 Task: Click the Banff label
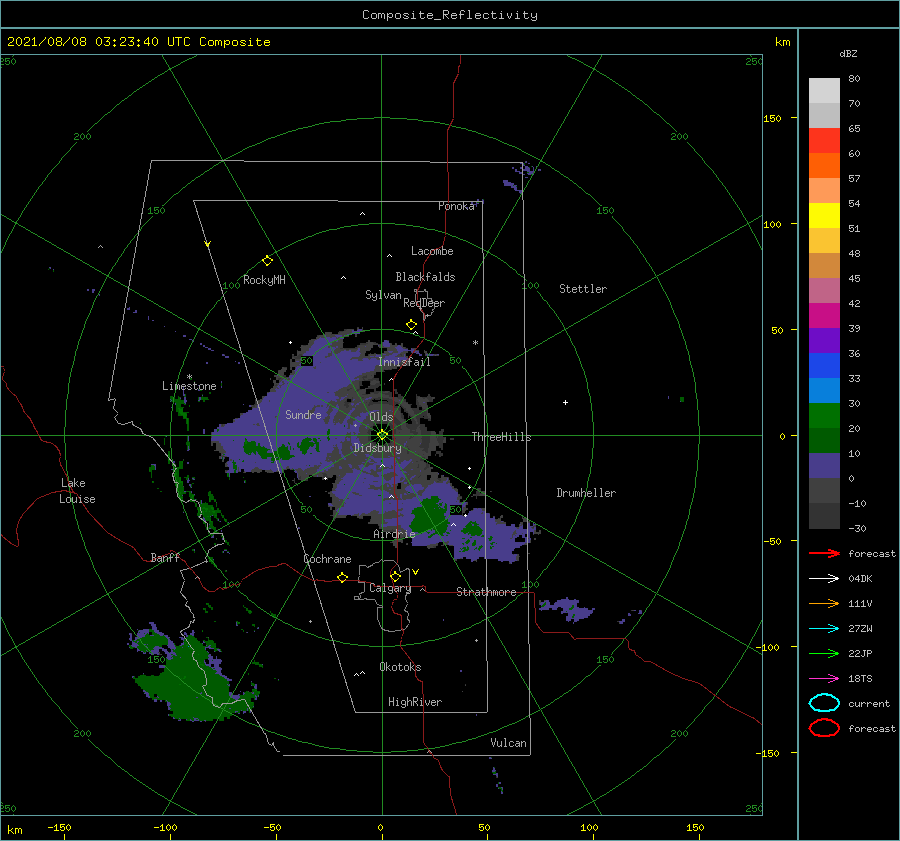point(165,557)
